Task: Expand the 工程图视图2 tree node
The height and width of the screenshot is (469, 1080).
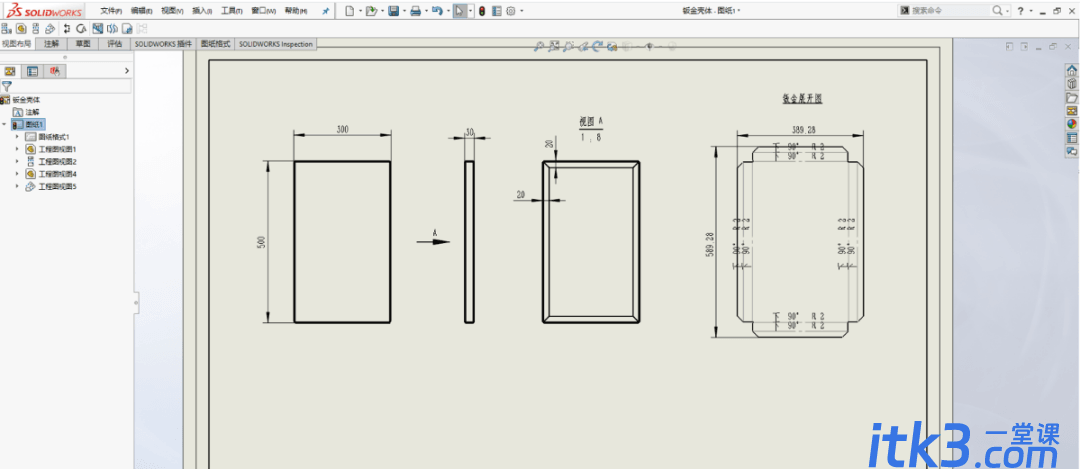Action: coord(17,162)
